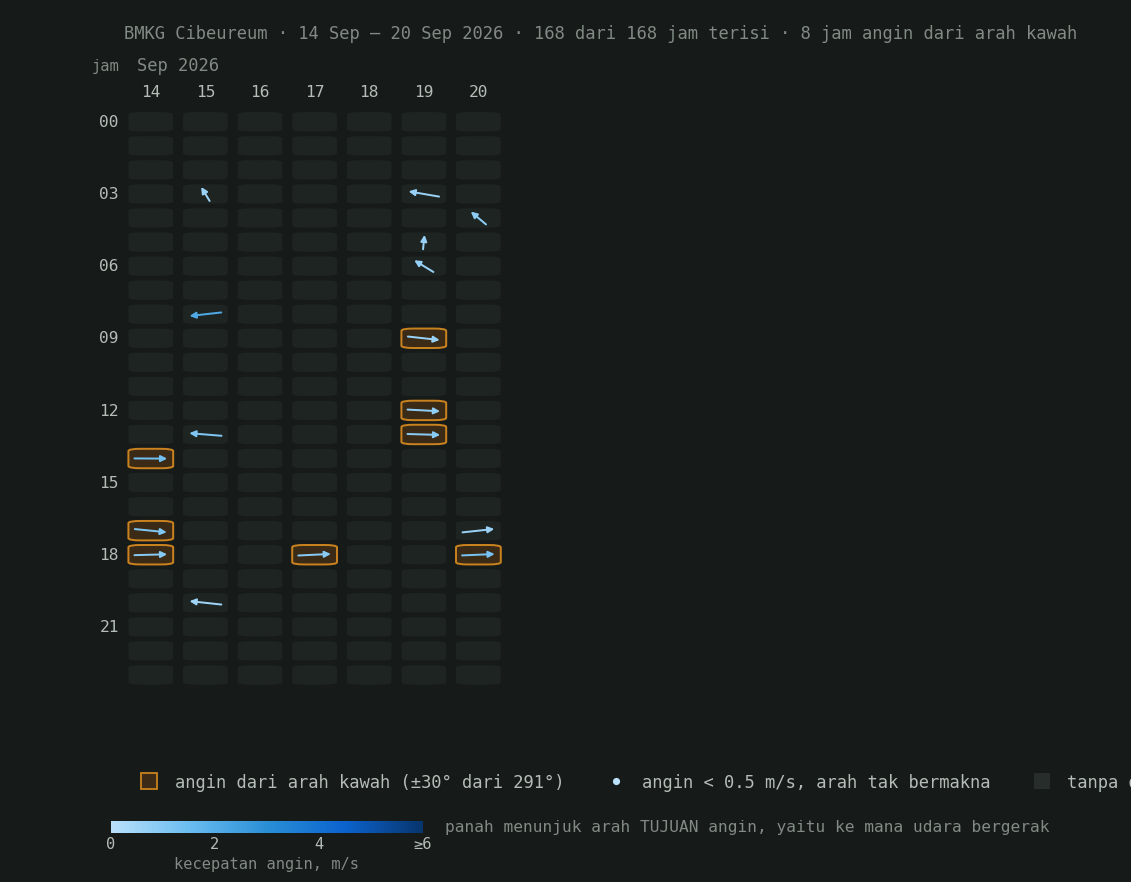The height and width of the screenshot is (882, 1131).
Task: Click the upward arrow on 19 Sep at 05:00
Action: (423, 242)
